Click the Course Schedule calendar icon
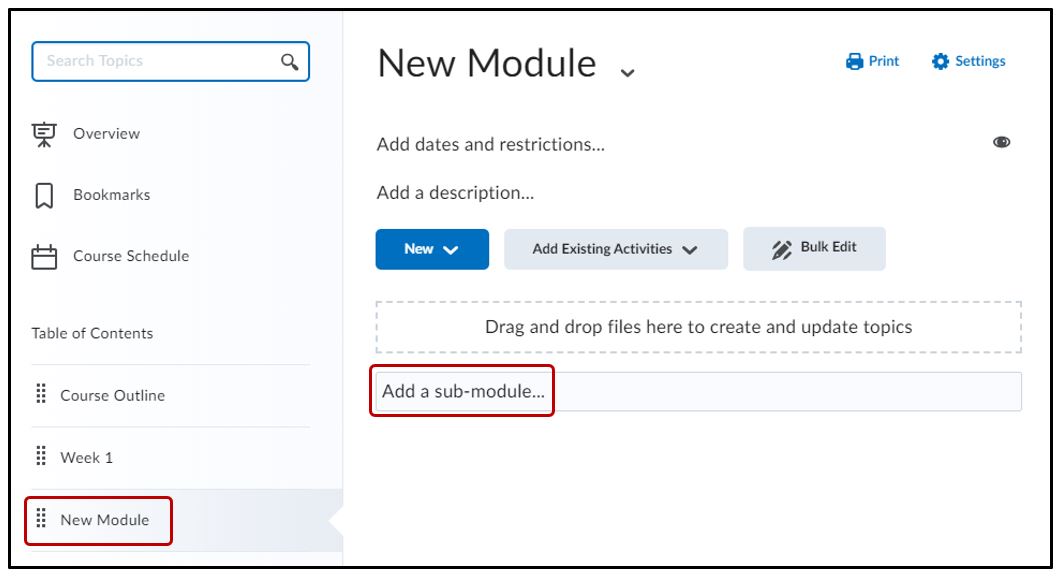 44,257
